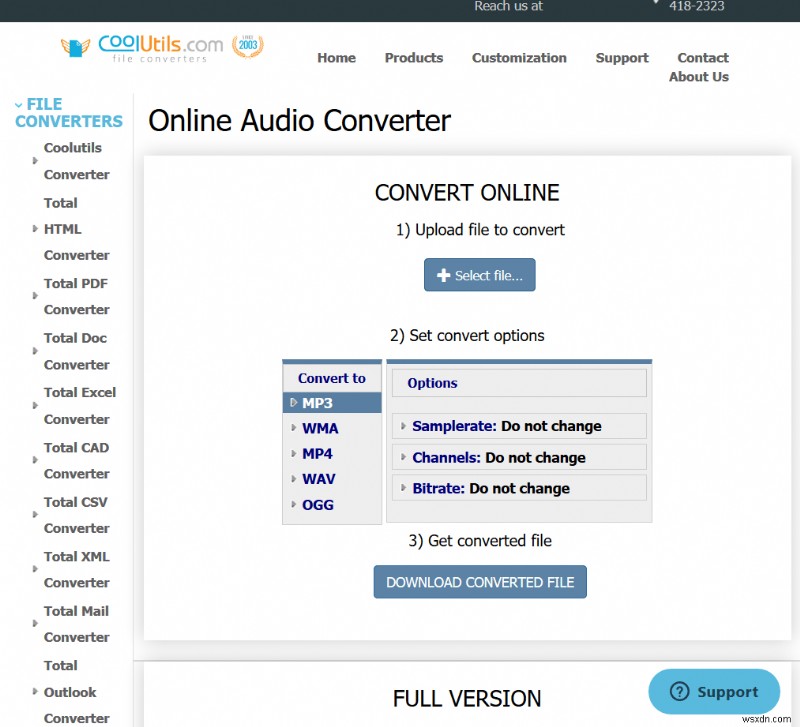Click the Options panel header
This screenshot has height=727, width=800.
click(x=519, y=383)
